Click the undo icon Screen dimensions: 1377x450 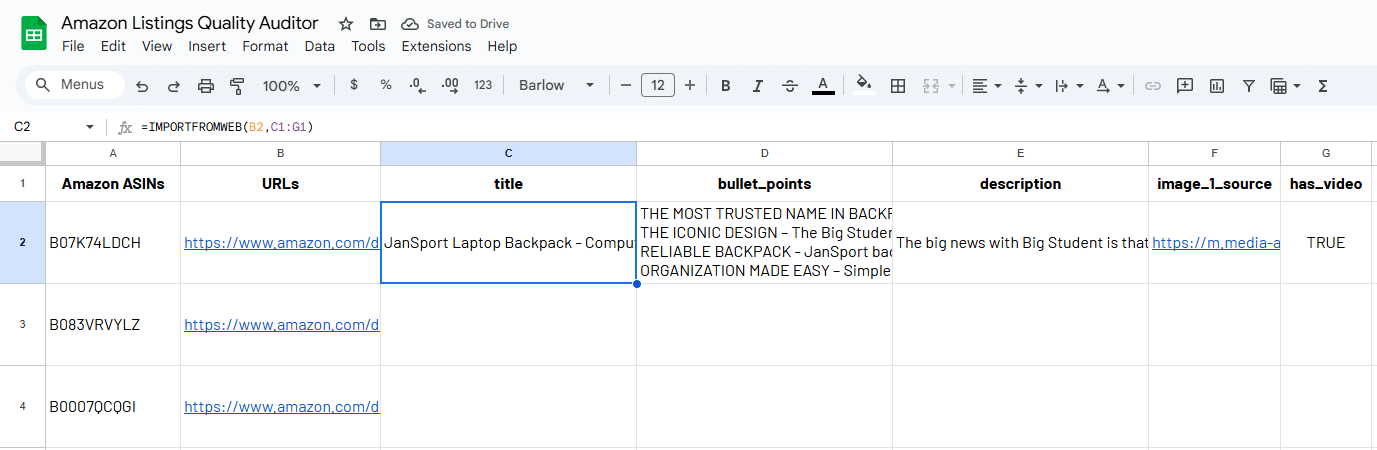click(x=142, y=86)
